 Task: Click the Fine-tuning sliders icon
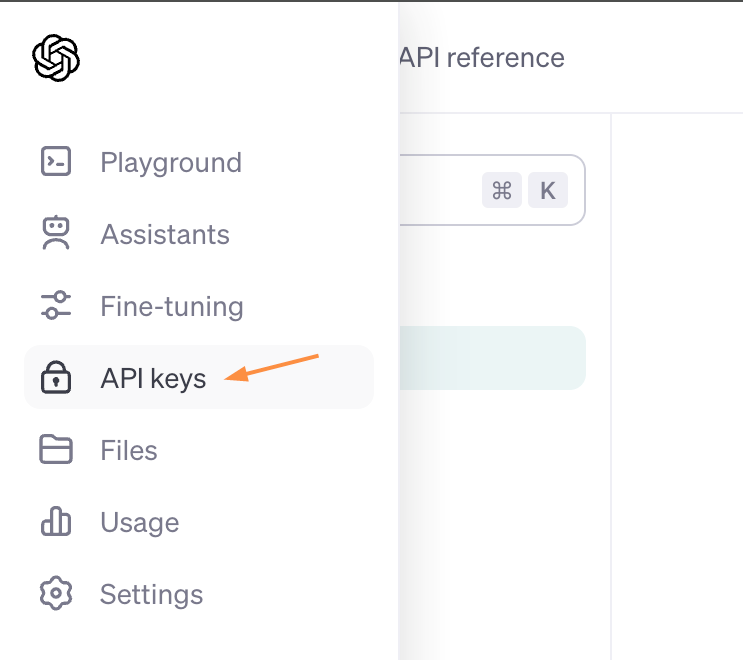pyautogui.click(x=56, y=306)
